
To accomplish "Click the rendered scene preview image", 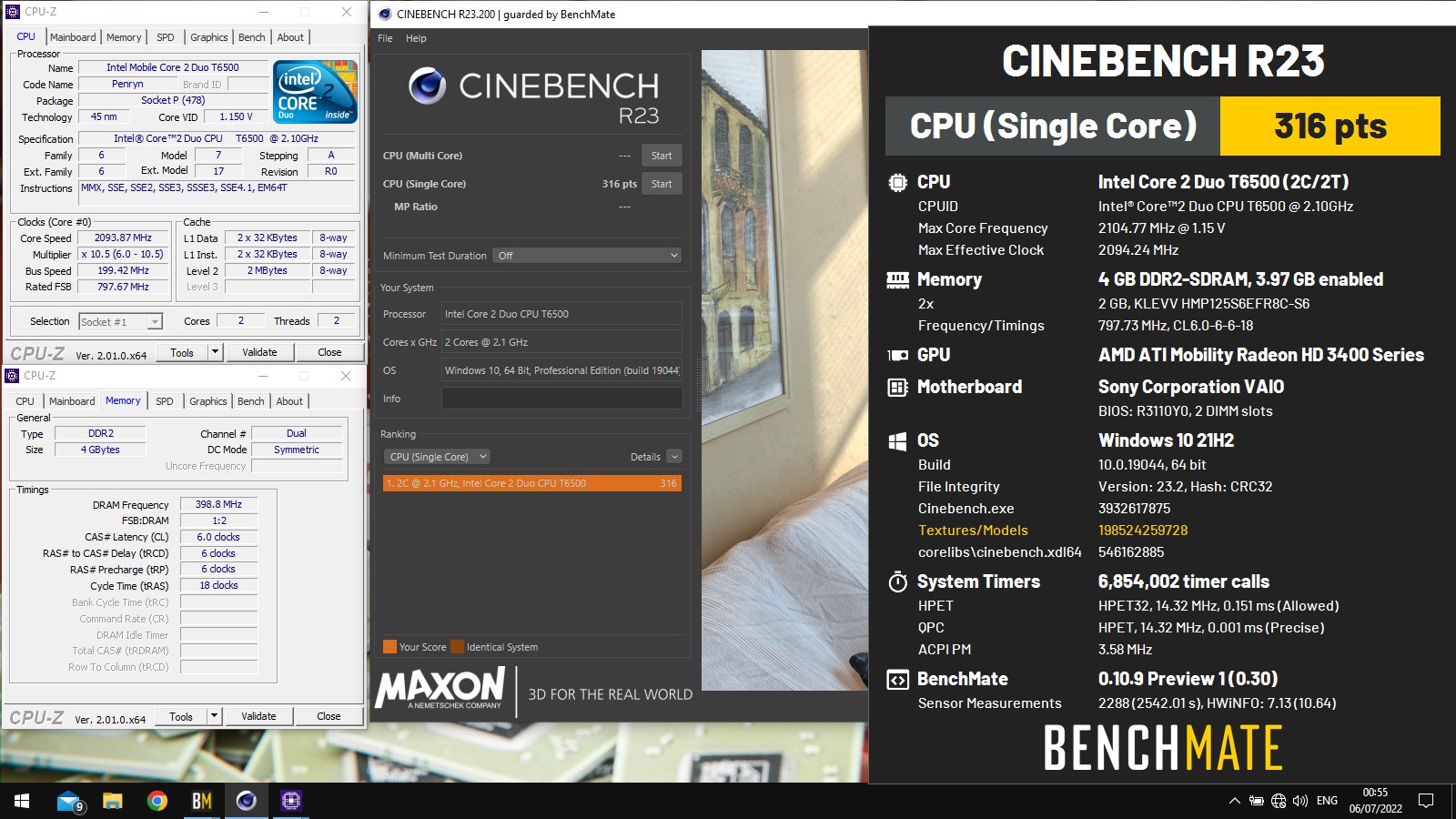I will tap(784, 370).
